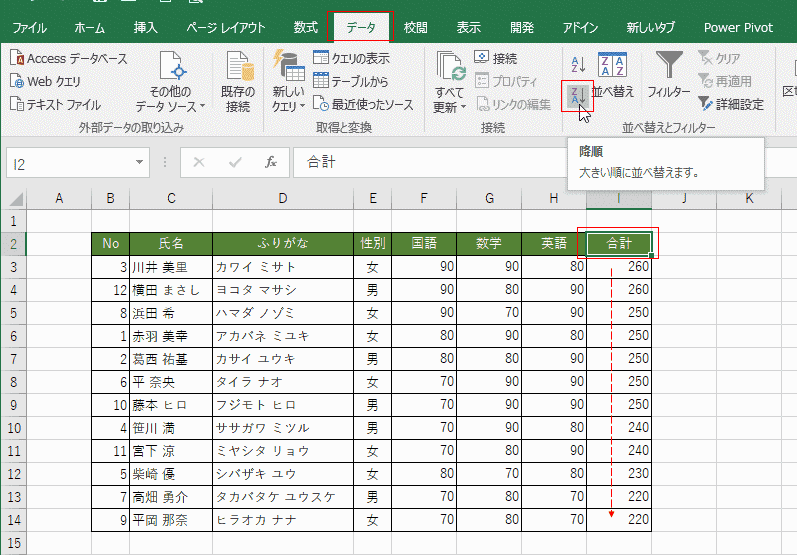Toggle the フィルター funnel button
The height and width of the screenshot is (555, 797).
point(668,76)
